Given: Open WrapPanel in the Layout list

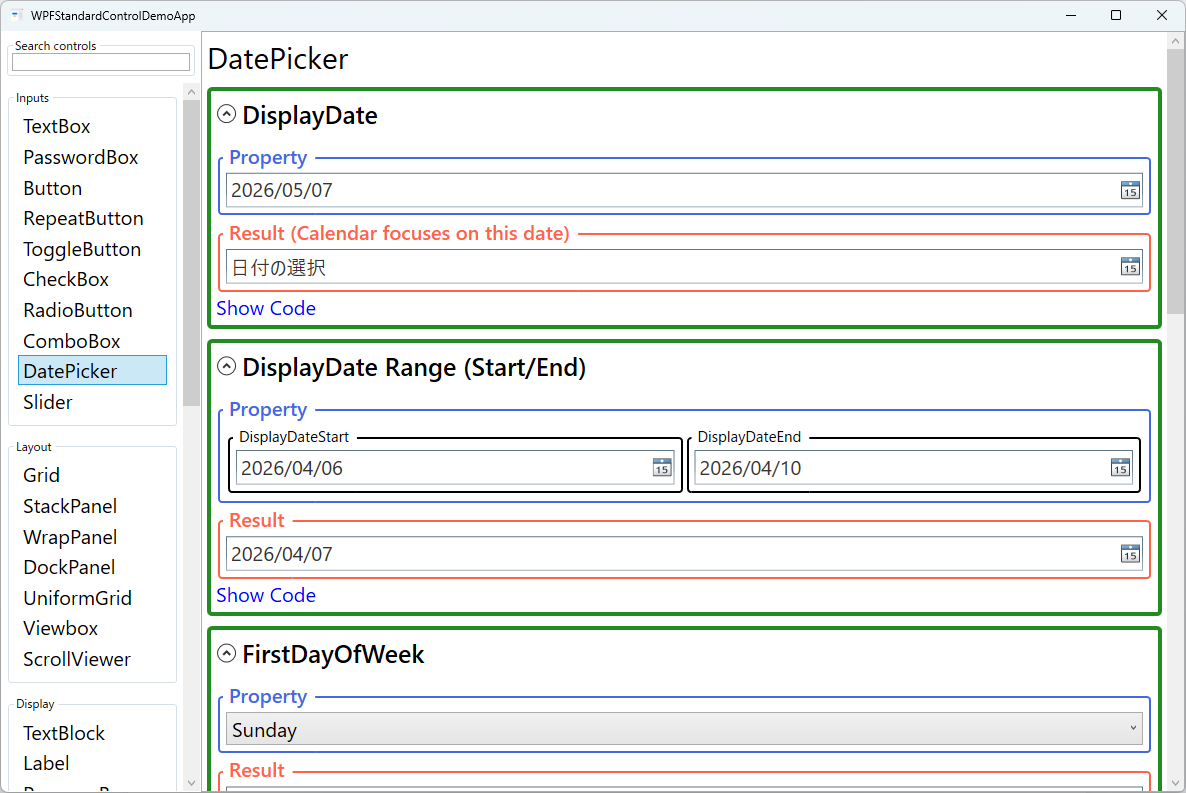Looking at the screenshot, I should coord(92,537).
